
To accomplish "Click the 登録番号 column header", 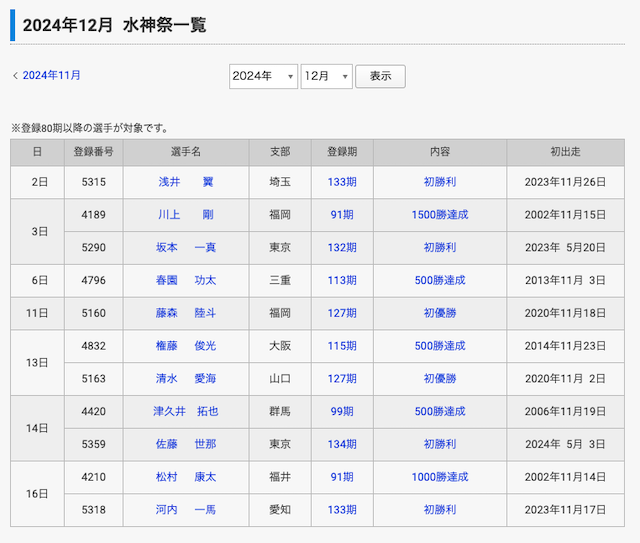I will pos(93,152).
